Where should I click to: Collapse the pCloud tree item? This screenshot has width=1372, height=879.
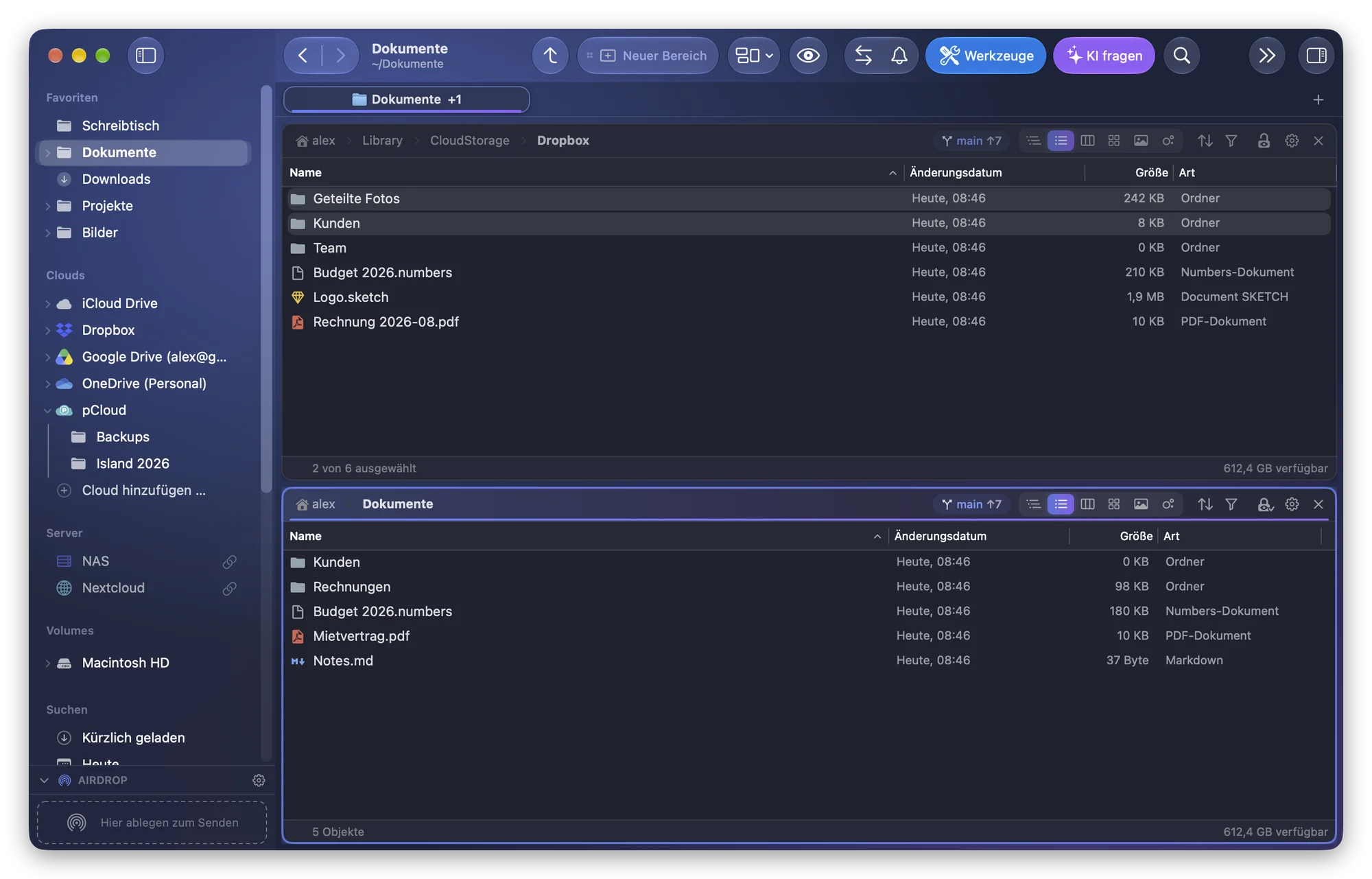point(47,410)
